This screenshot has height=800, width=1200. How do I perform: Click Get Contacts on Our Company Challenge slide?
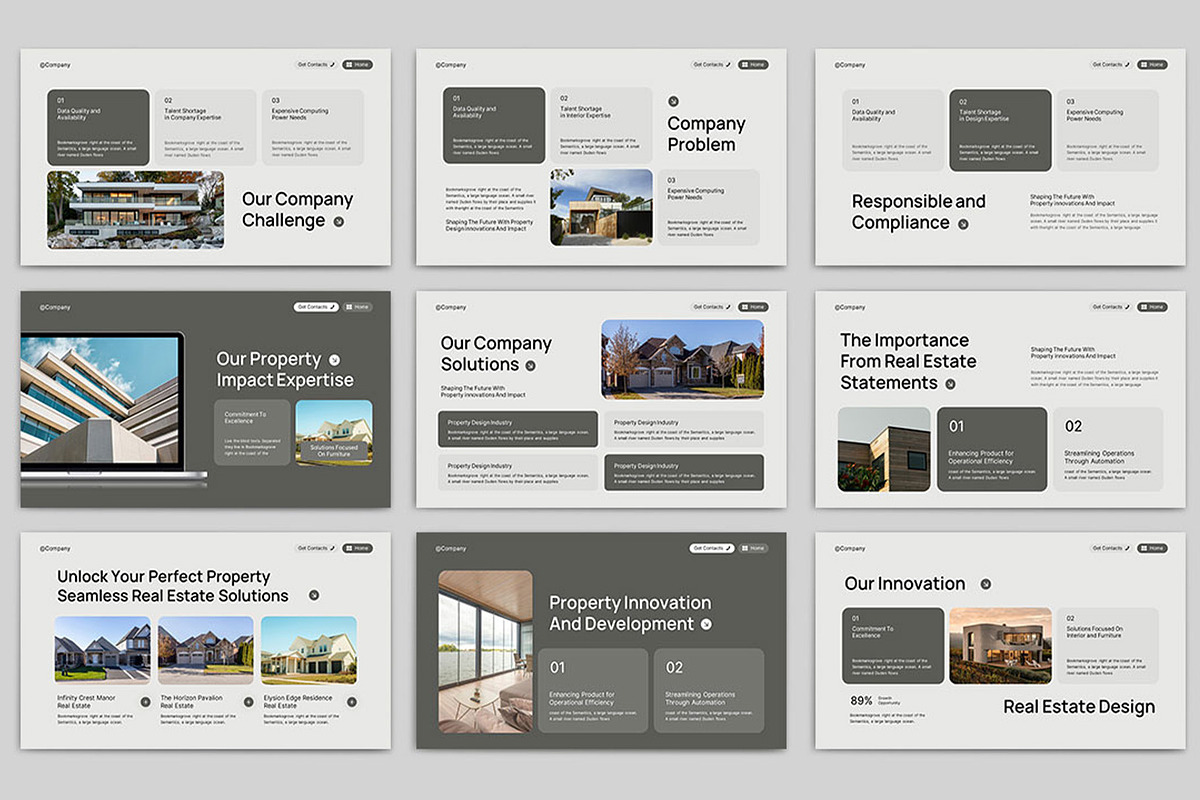pyautogui.click(x=316, y=64)
